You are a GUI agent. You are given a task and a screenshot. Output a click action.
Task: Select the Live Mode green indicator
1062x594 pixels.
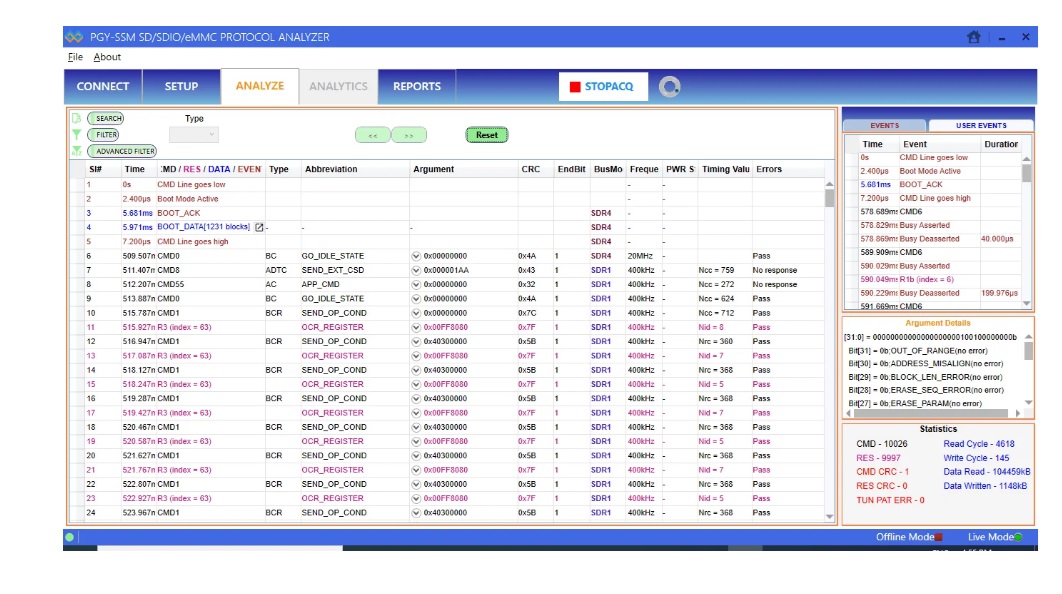click(x=1018, y=537)
